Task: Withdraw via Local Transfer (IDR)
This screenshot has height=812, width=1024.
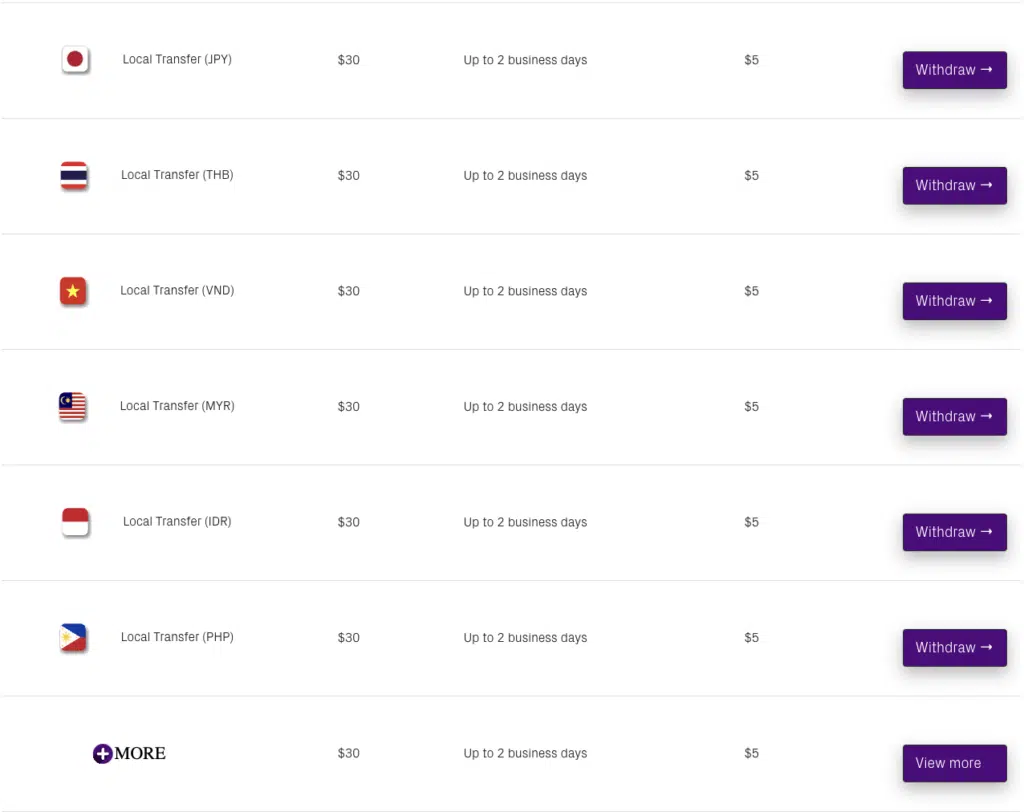Action: tap(954, 532)
